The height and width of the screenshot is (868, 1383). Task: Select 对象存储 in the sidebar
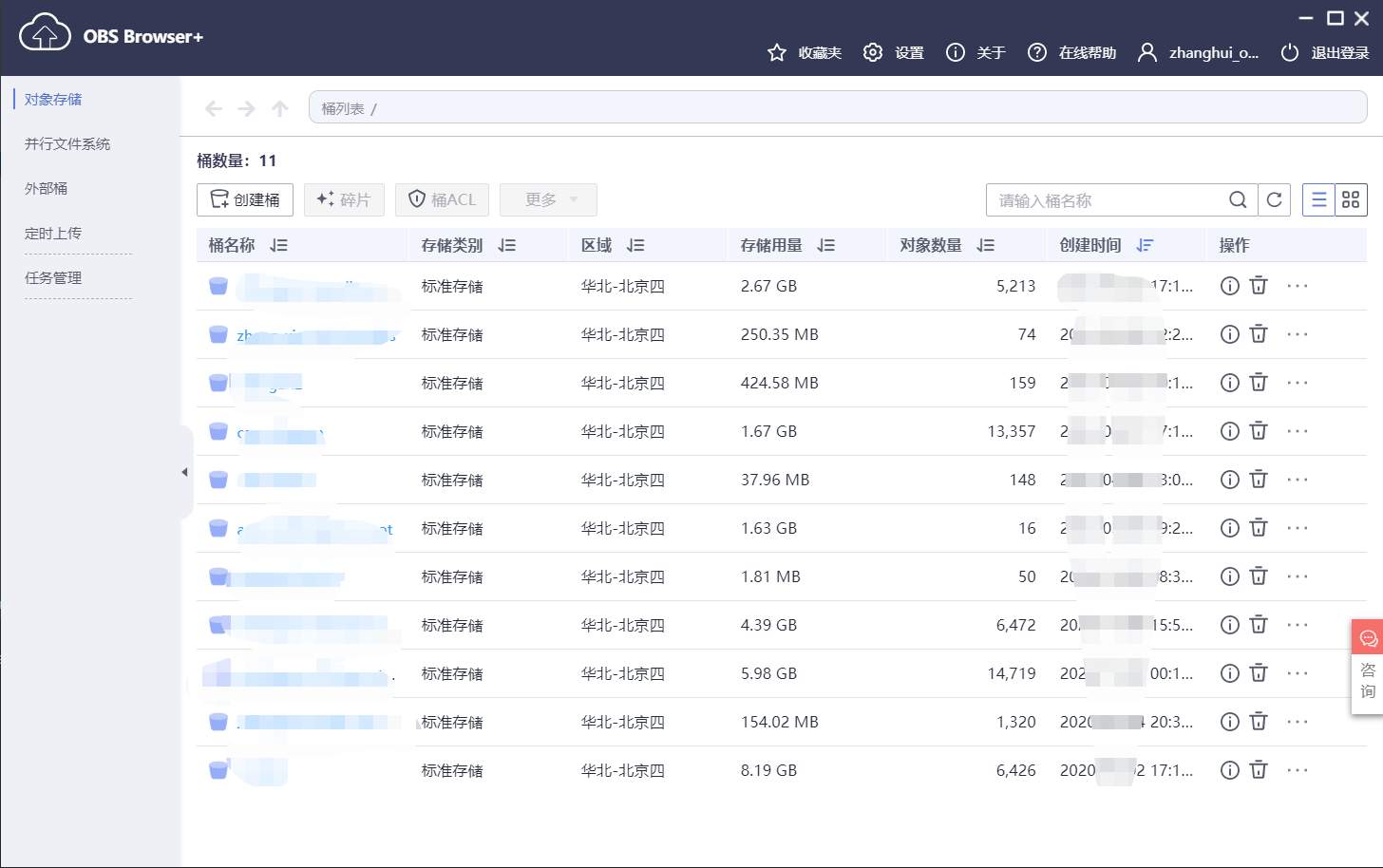pyautogui.click(x=53, y=99)
